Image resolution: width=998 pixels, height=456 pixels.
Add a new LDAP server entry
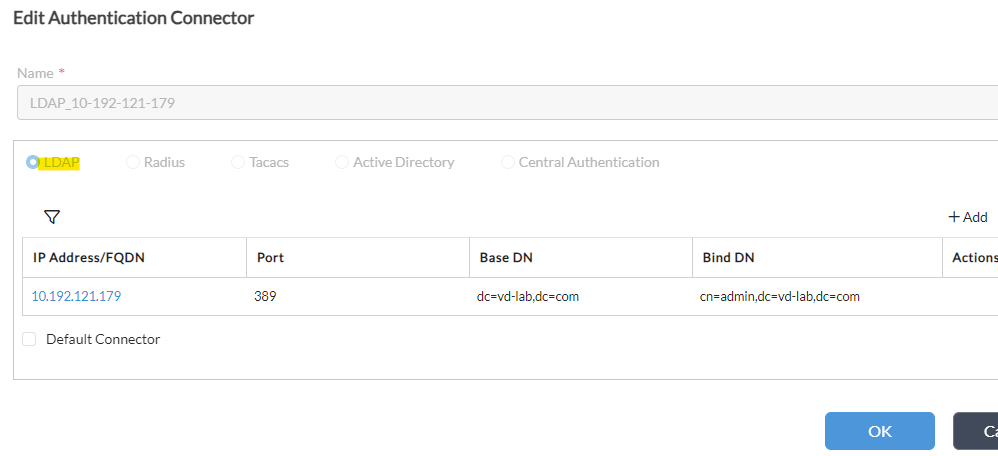(x=968, y=217)
